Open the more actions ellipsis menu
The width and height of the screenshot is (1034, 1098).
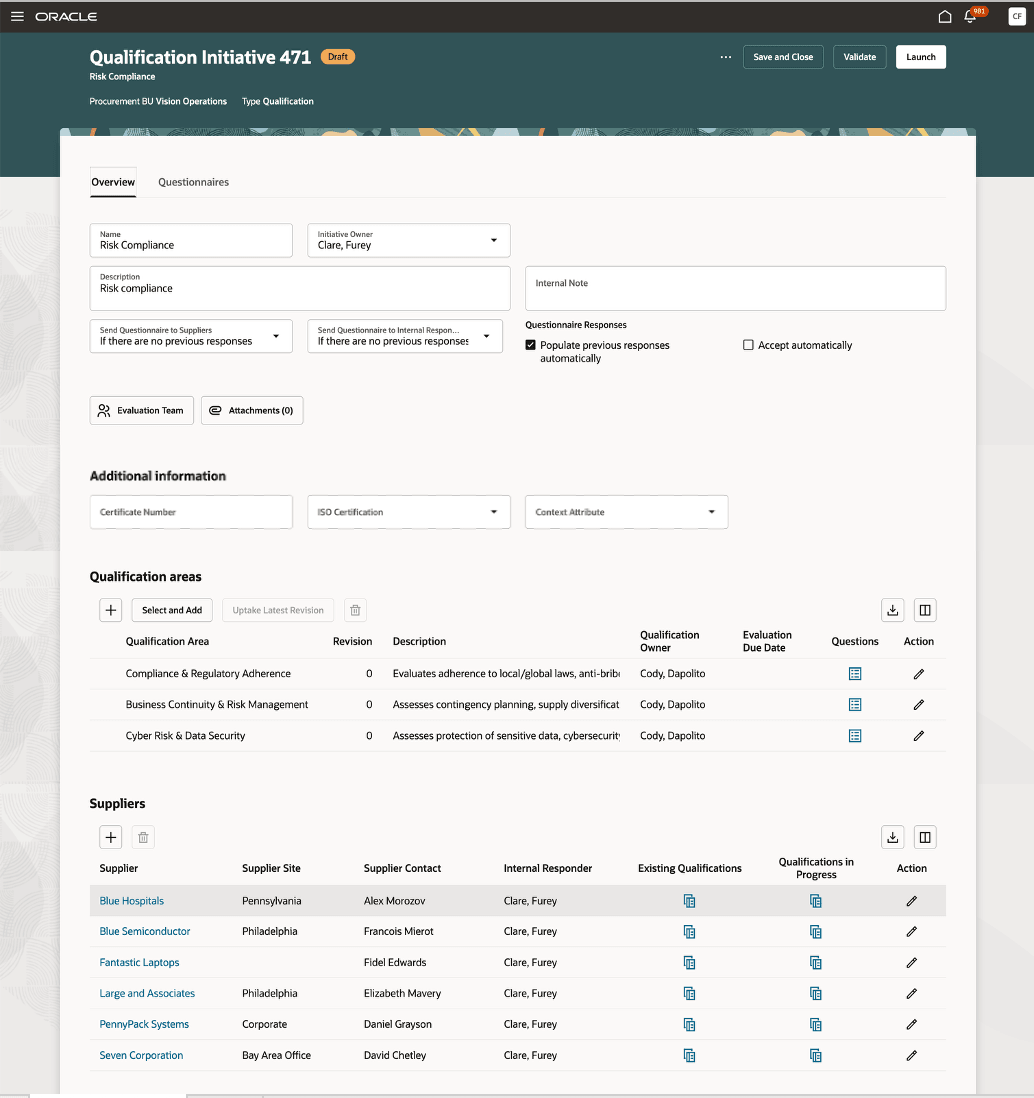[726, 57]
